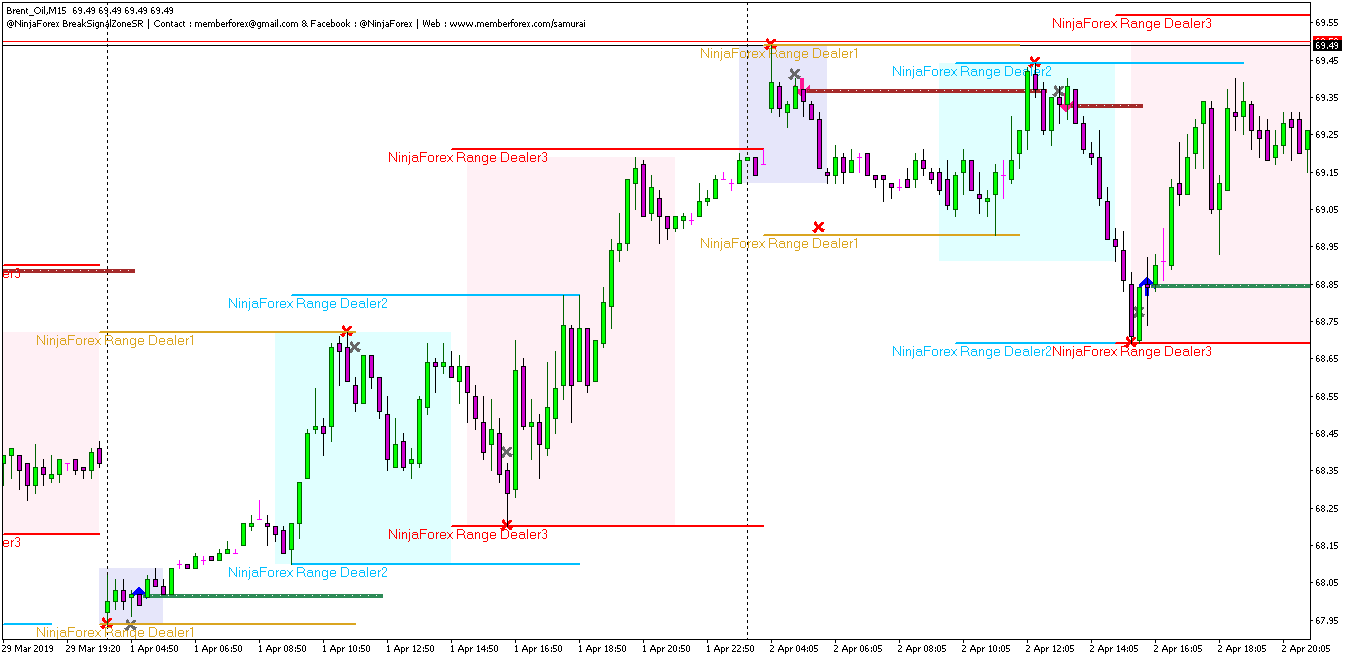The width and height of the screenshot is (1350, 660).
Task: Click the 1 Apr 20:50 time label
Action: pos(667,648)
